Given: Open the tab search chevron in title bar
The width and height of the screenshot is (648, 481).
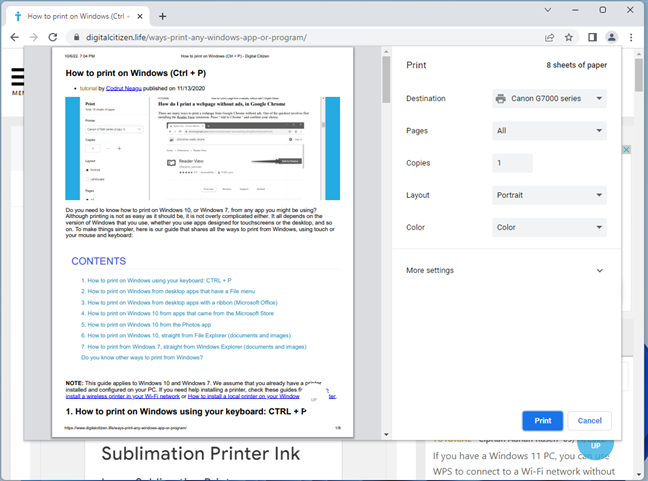Looking at the screenshot, I should 548,10.
